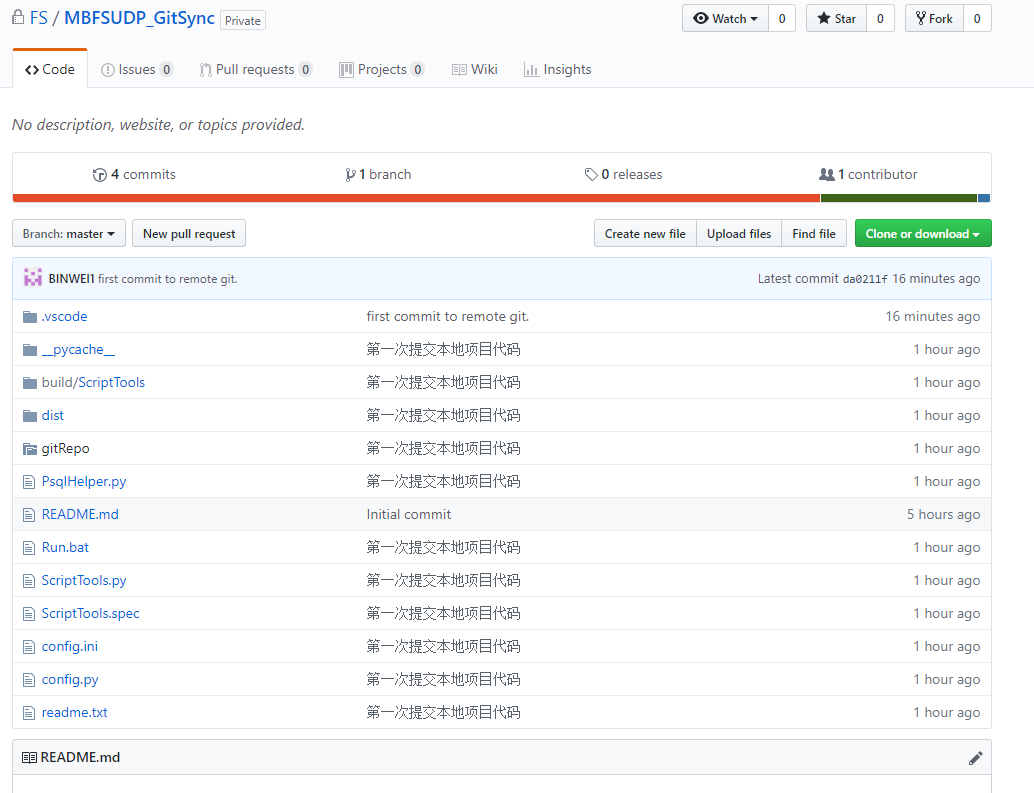
Task: Click Create new file button
Action: [645, 233]
